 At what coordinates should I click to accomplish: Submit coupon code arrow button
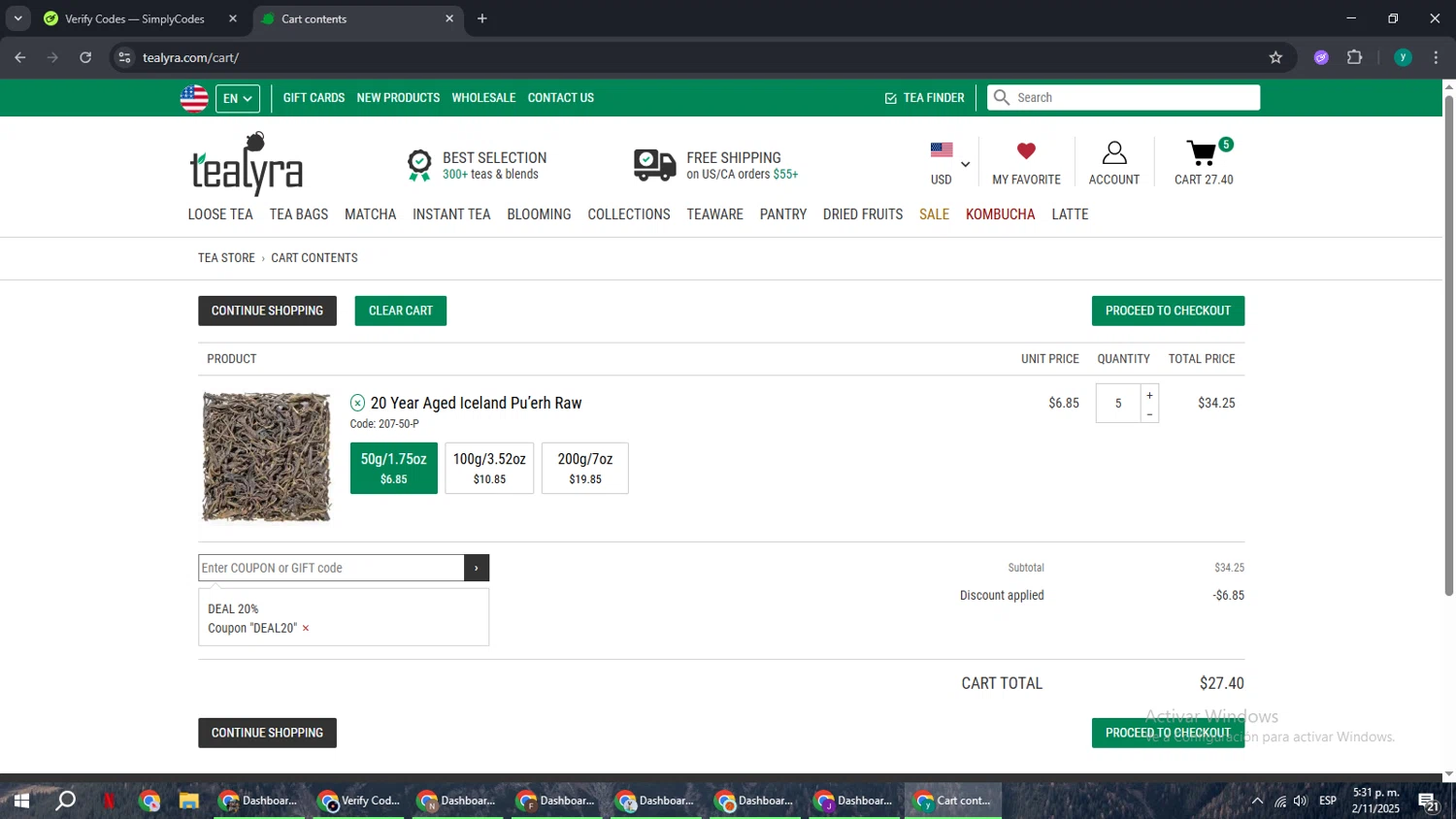click(x=477, y=568)
